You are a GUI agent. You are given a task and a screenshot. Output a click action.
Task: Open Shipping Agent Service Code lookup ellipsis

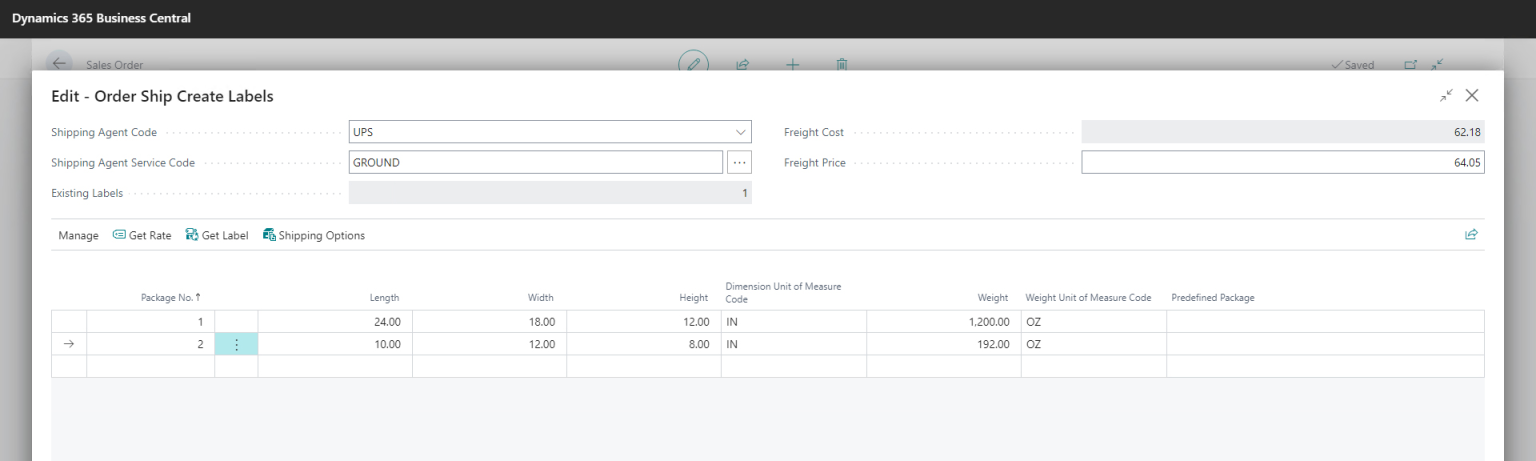pyautogui.click(x=739, y=162)
